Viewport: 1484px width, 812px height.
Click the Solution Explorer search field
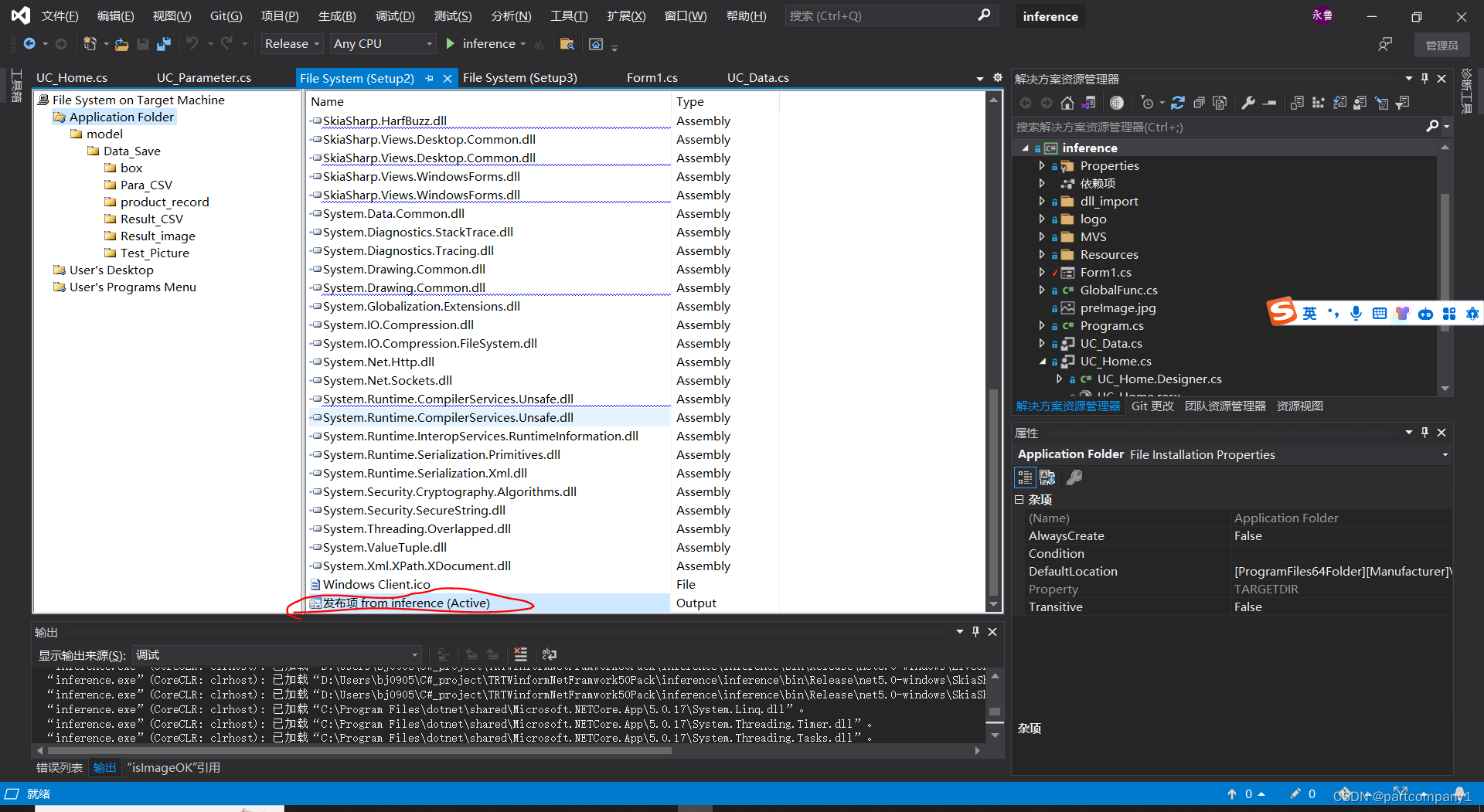click(1231, 127)
